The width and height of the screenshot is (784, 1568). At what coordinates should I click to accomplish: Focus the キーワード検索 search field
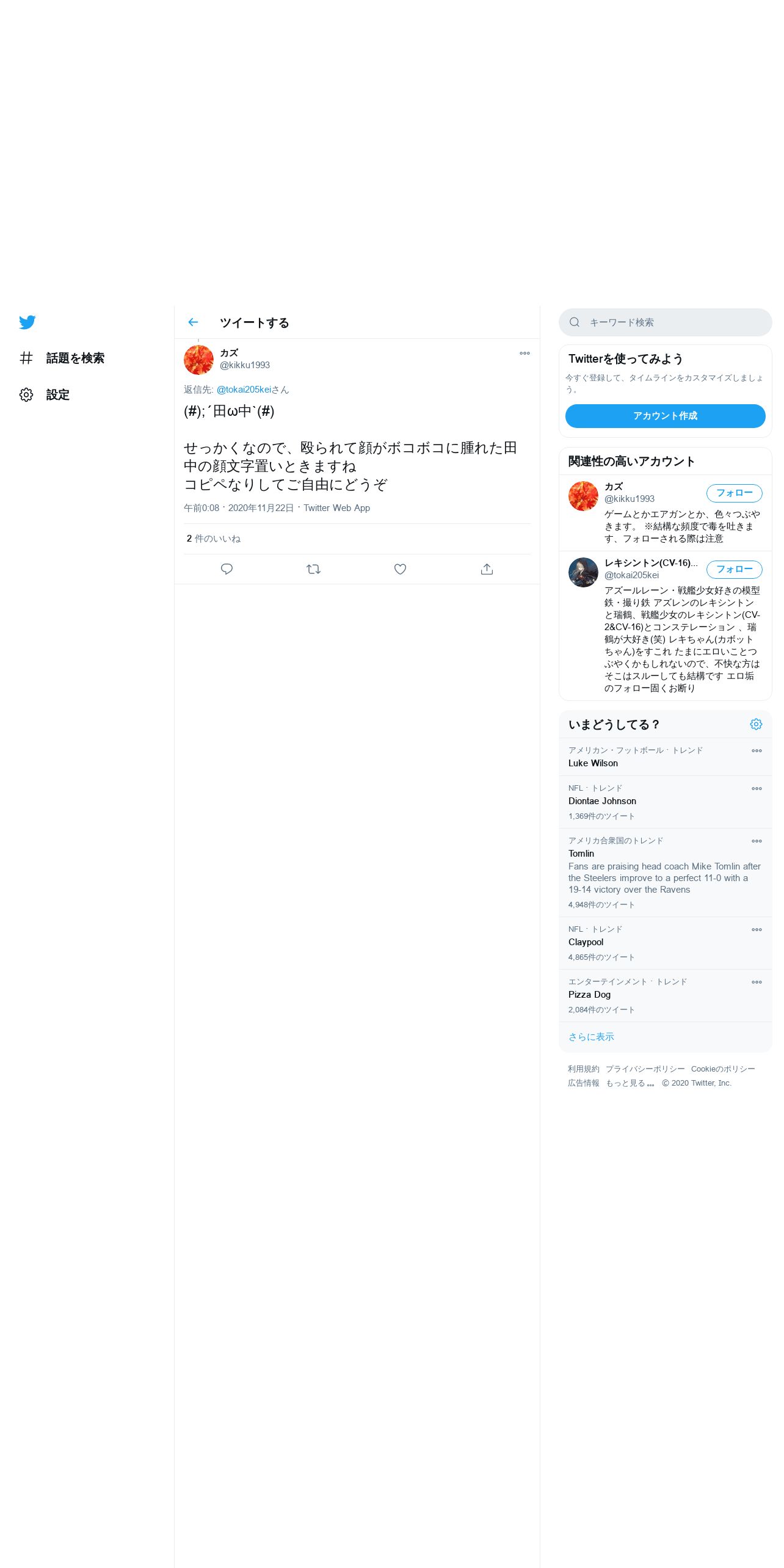click(665, 322)
